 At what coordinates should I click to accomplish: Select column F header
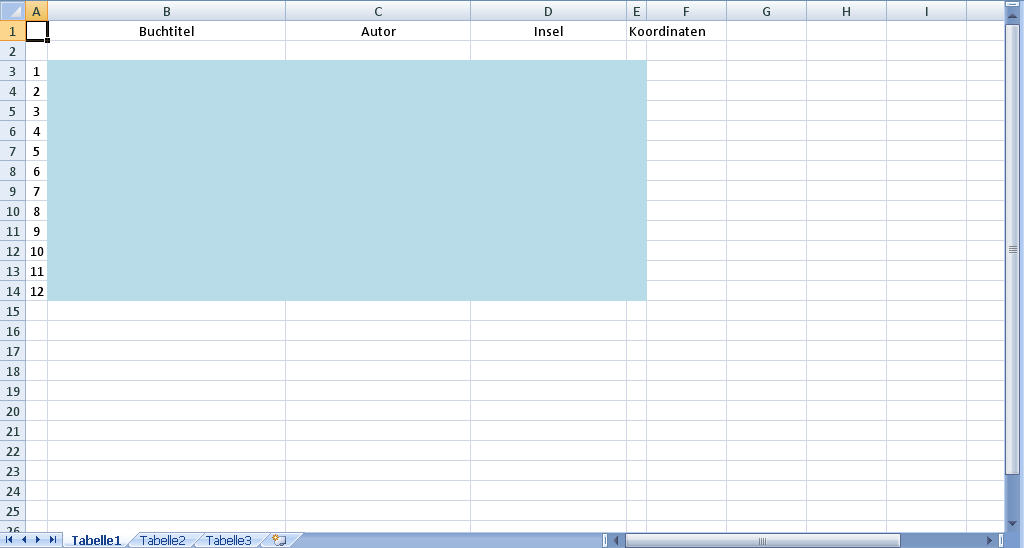tap(686, 11)
